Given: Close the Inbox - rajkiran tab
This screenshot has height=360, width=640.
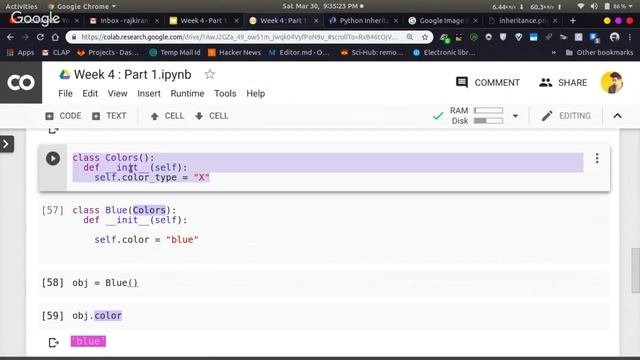Looking at the screenshot, I should [x=157, y=20].
